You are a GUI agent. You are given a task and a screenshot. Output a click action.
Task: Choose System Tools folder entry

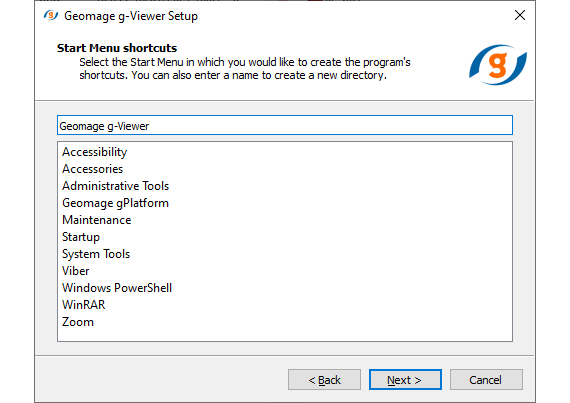click(x=96, y=254)
